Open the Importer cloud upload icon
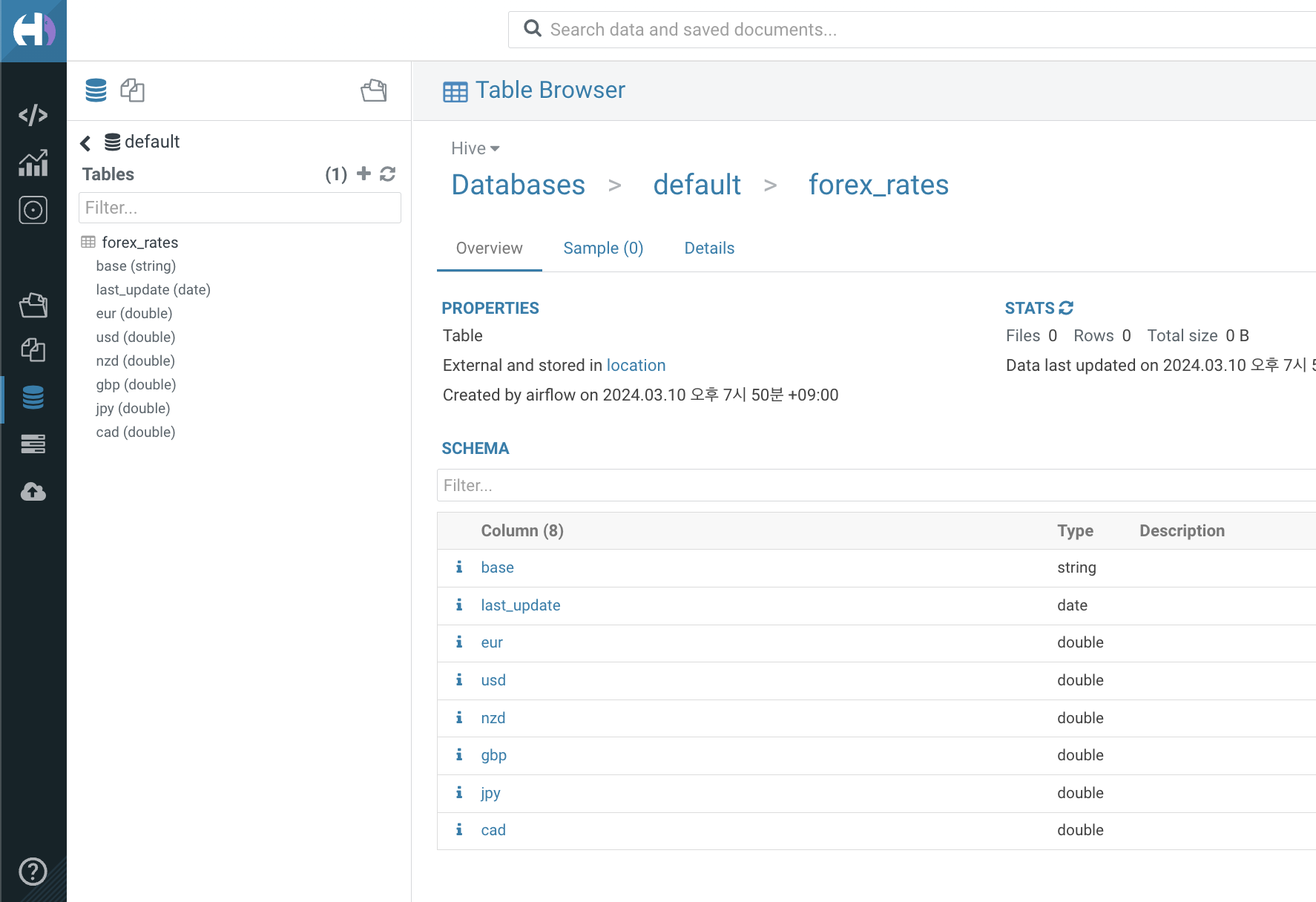 [x=33, y=491]
